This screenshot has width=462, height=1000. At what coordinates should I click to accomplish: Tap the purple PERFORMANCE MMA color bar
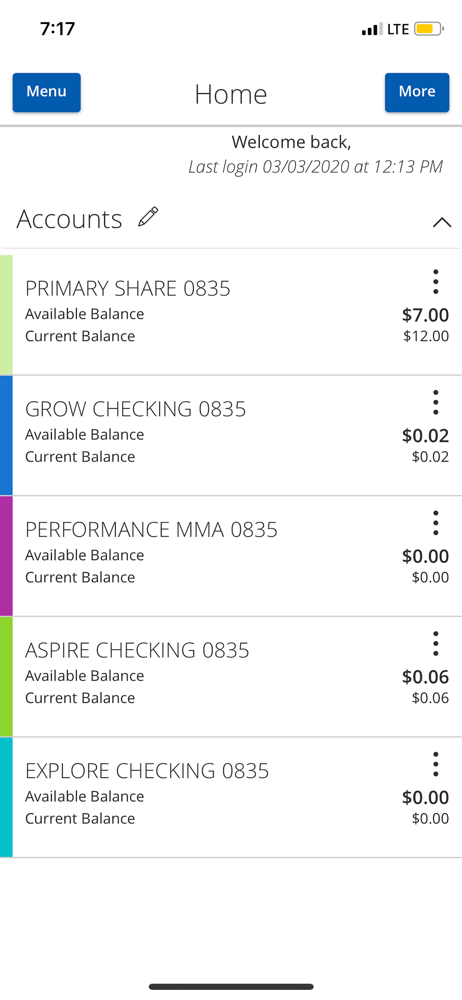(x=6, y=556)
